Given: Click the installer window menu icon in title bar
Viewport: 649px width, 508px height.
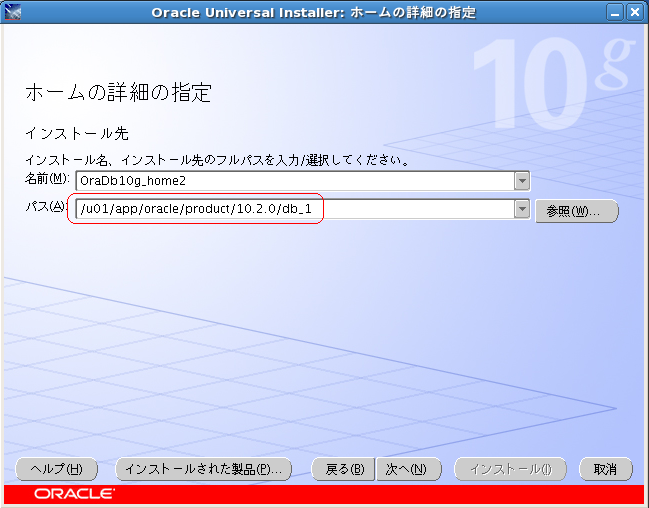Looking at the screenshot, I should [12, 12].
